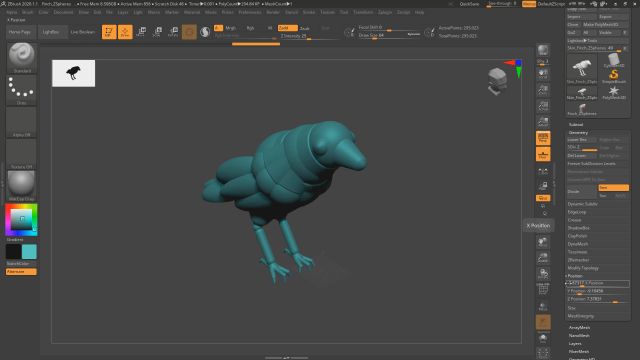Open the Dots stroke type picker

coord(21,90)
